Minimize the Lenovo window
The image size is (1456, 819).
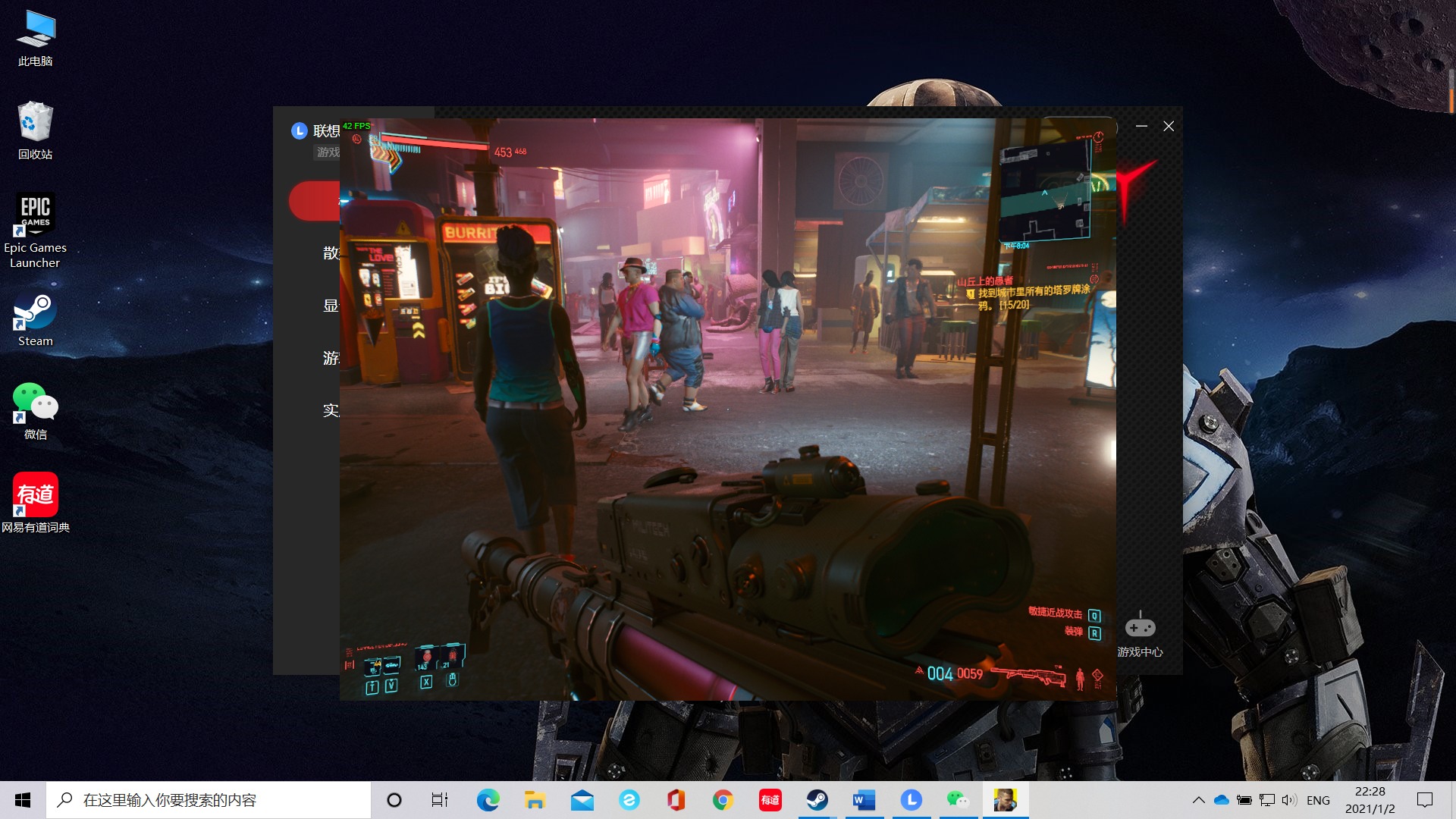coord(1141,126)
